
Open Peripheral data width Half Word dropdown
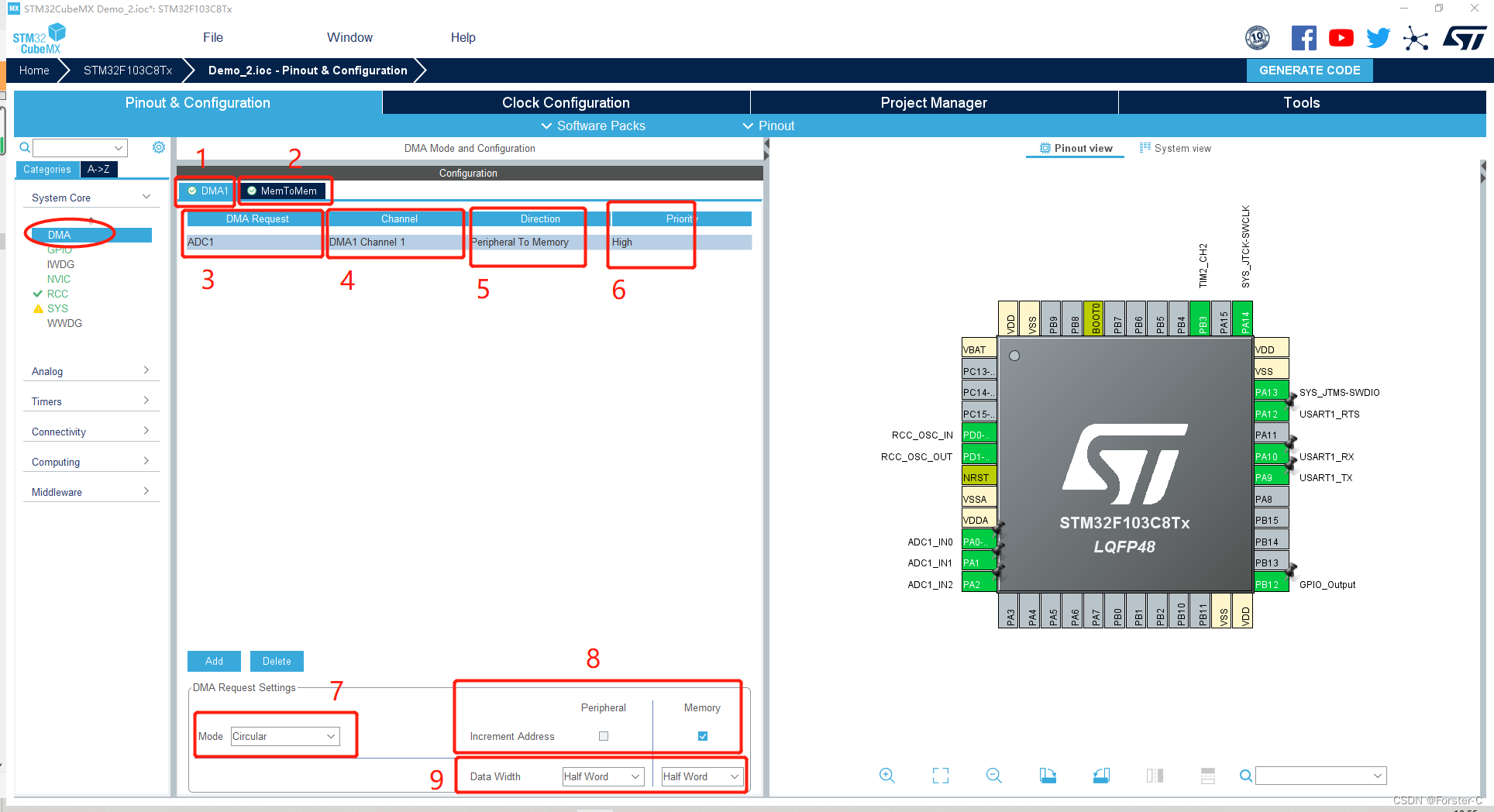(x=603, y=776)
